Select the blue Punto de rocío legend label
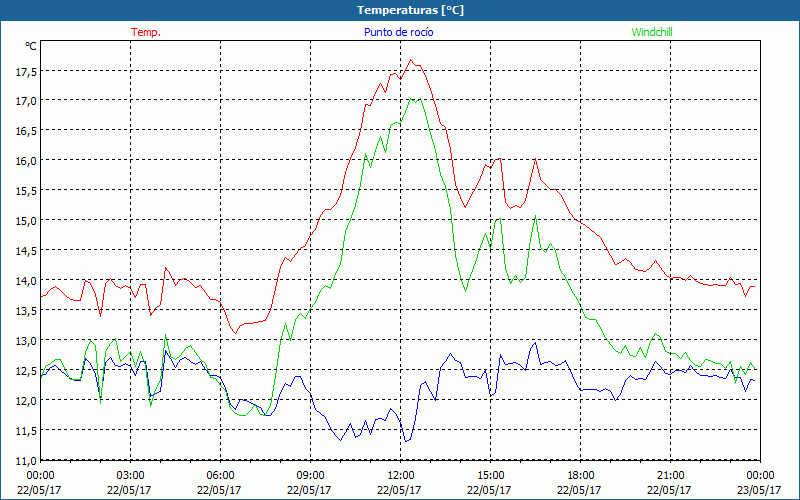 tap(398, 32)
